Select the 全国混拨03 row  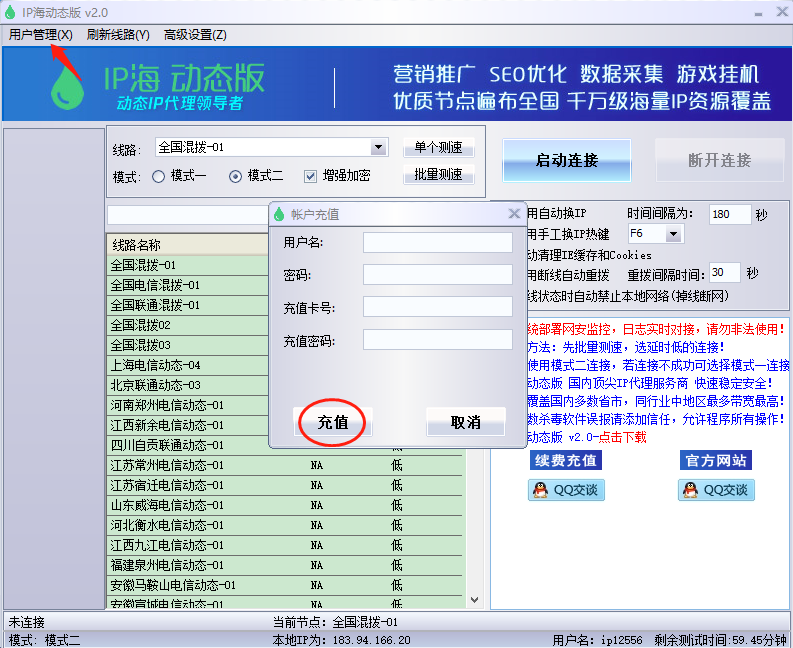point(188,345)
